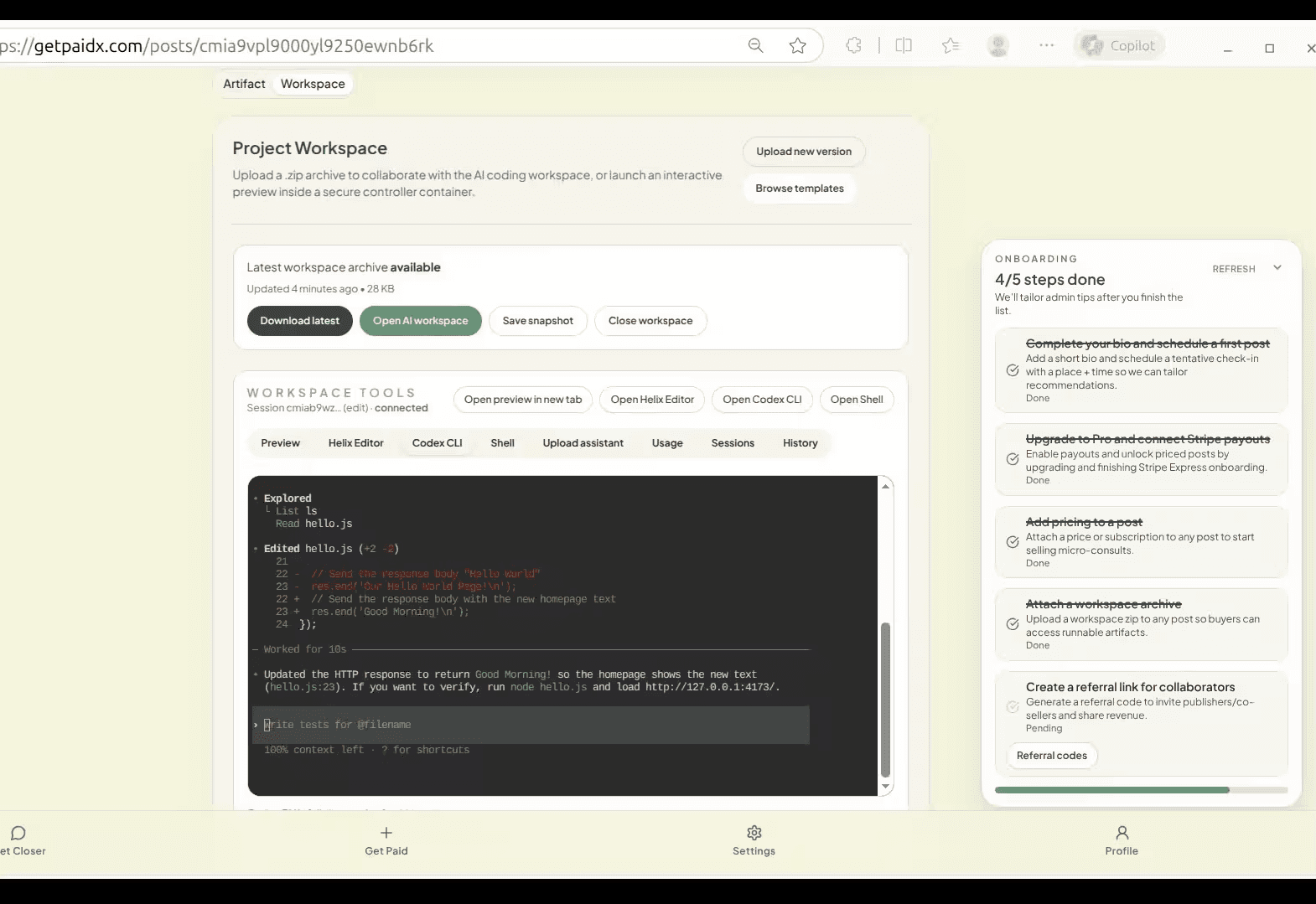Click Open preview in new tab
Viewport: 1316px width, 904px height.
pyautogui.click(x=523, y=400)
